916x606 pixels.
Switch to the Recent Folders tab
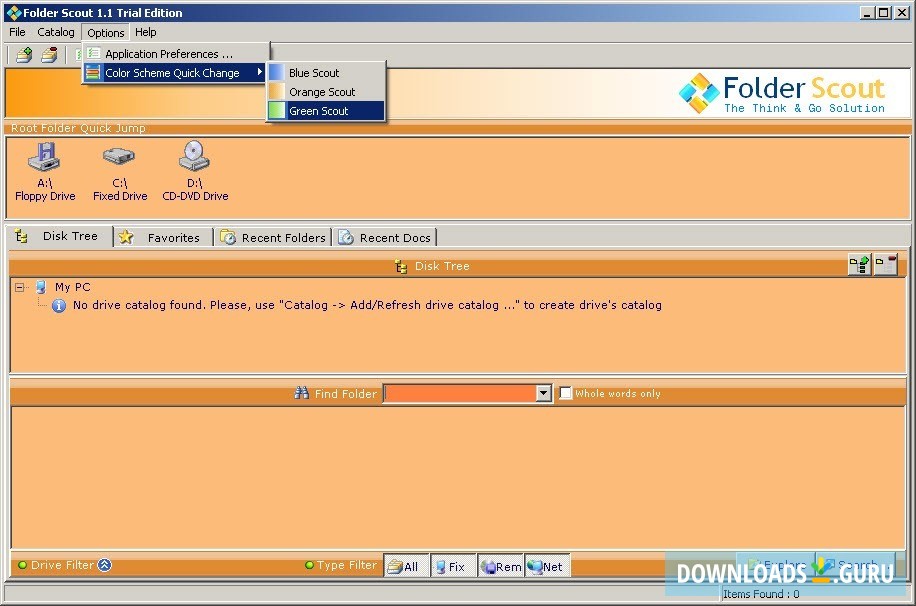[273, 237]
